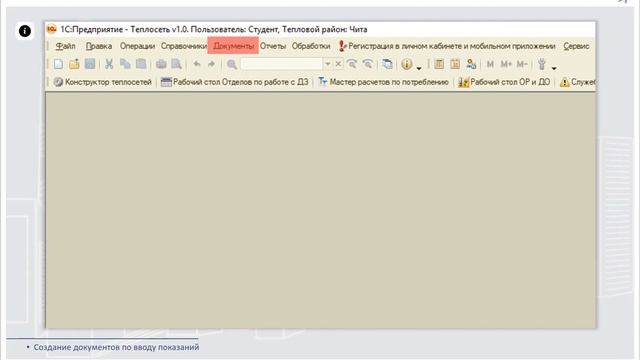This screenshot has height=360, width=640.
Task: Click the user with list icon
Action: [x=471, y=64]
